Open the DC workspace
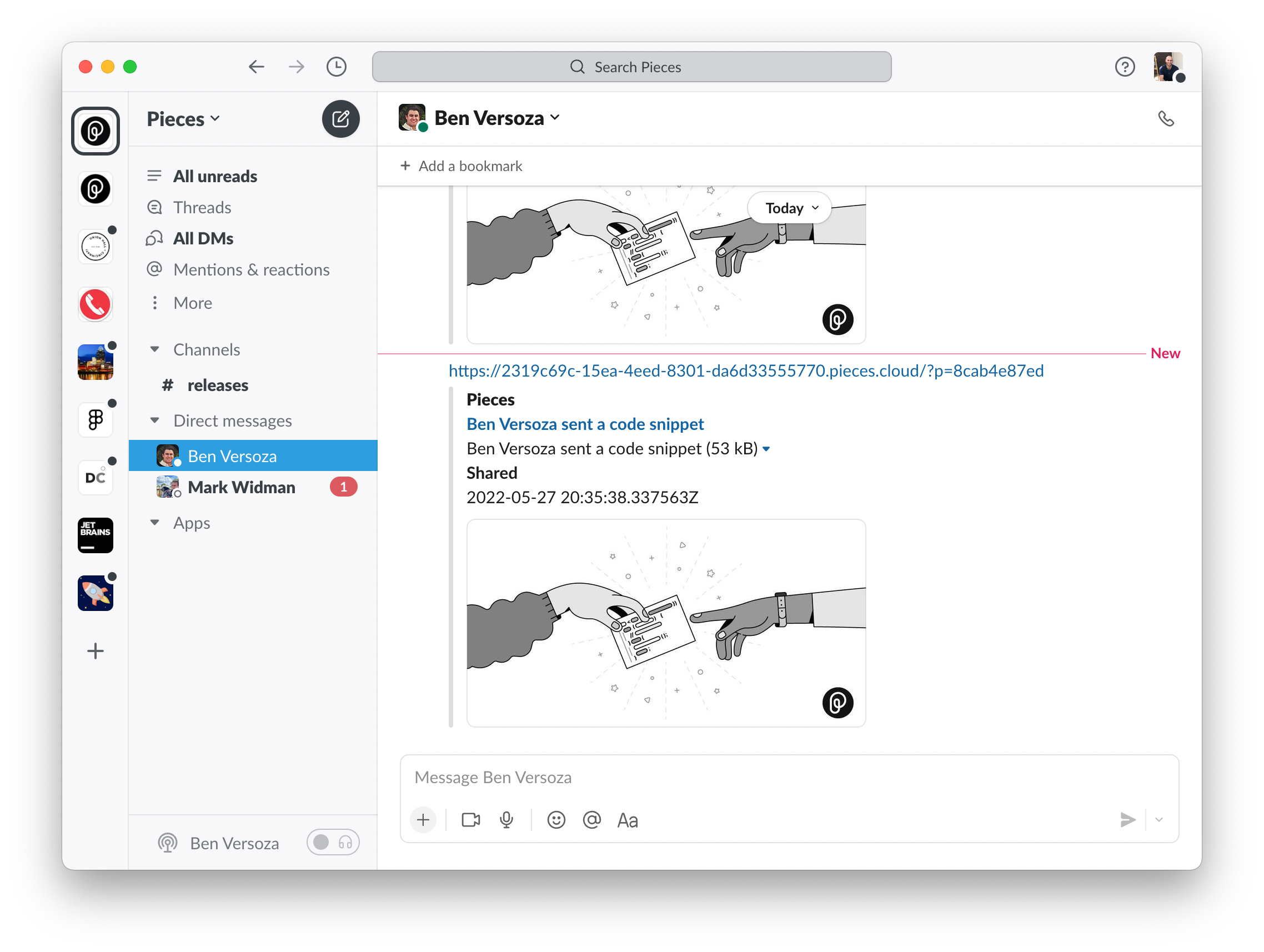This screenshot has width=1264, height=952. point(96,478)
